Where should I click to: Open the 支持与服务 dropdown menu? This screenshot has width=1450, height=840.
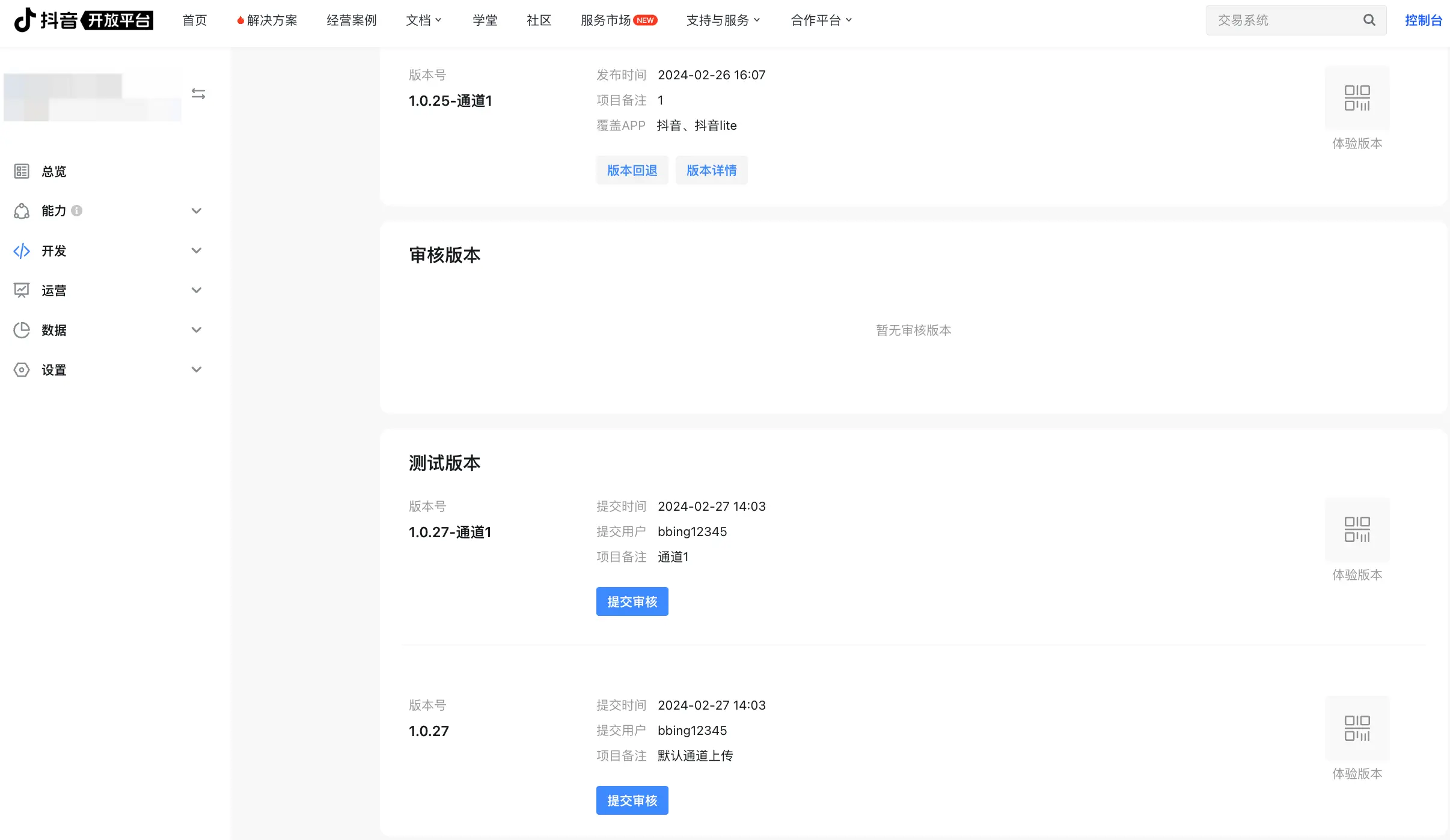pyautogui.click(x=723, y=20)
